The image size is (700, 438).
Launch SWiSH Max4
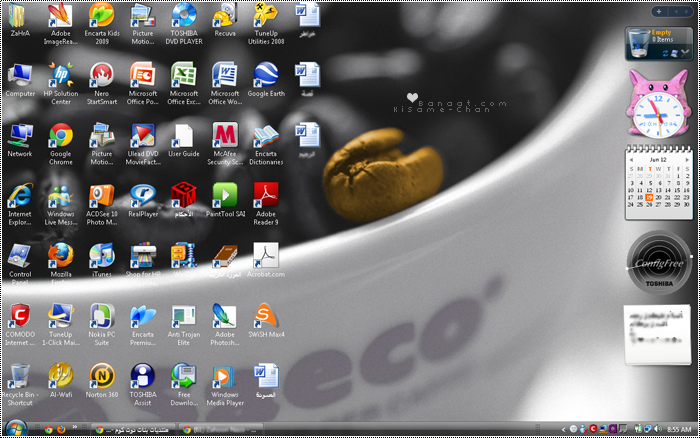click(x=266, y=317)
